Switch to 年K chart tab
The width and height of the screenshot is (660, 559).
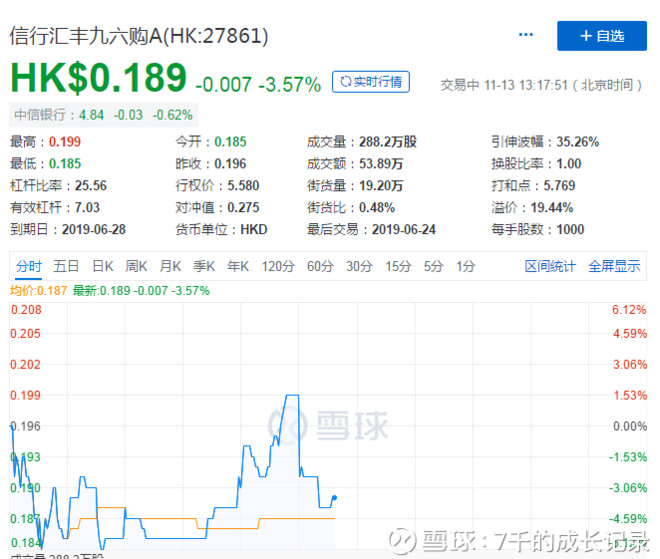(238, 266)
